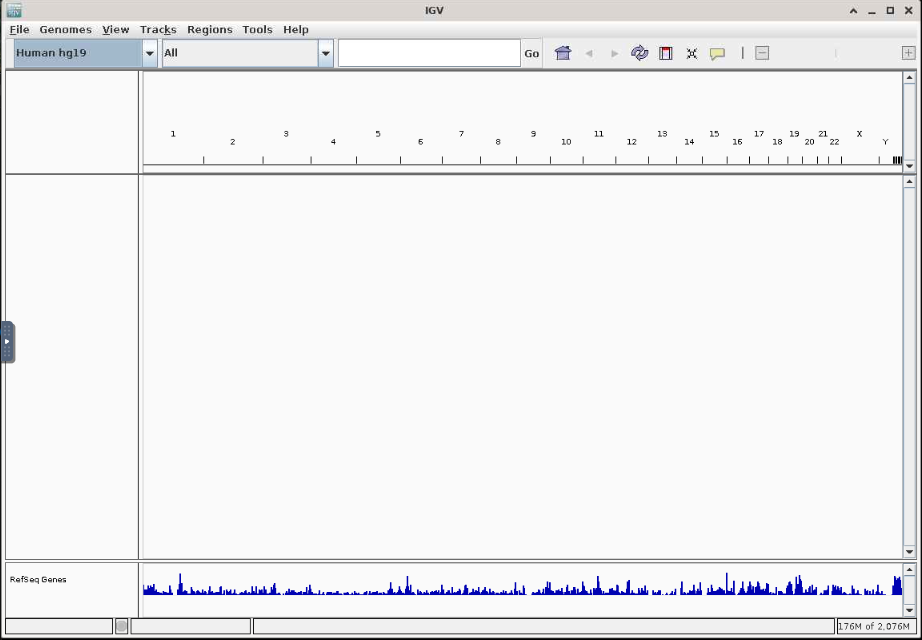The height and width of the screenshot is (640, 922).
Task: Select the RefSeq Genes track label
Action: pyautogui.click(x=38, y=580)
